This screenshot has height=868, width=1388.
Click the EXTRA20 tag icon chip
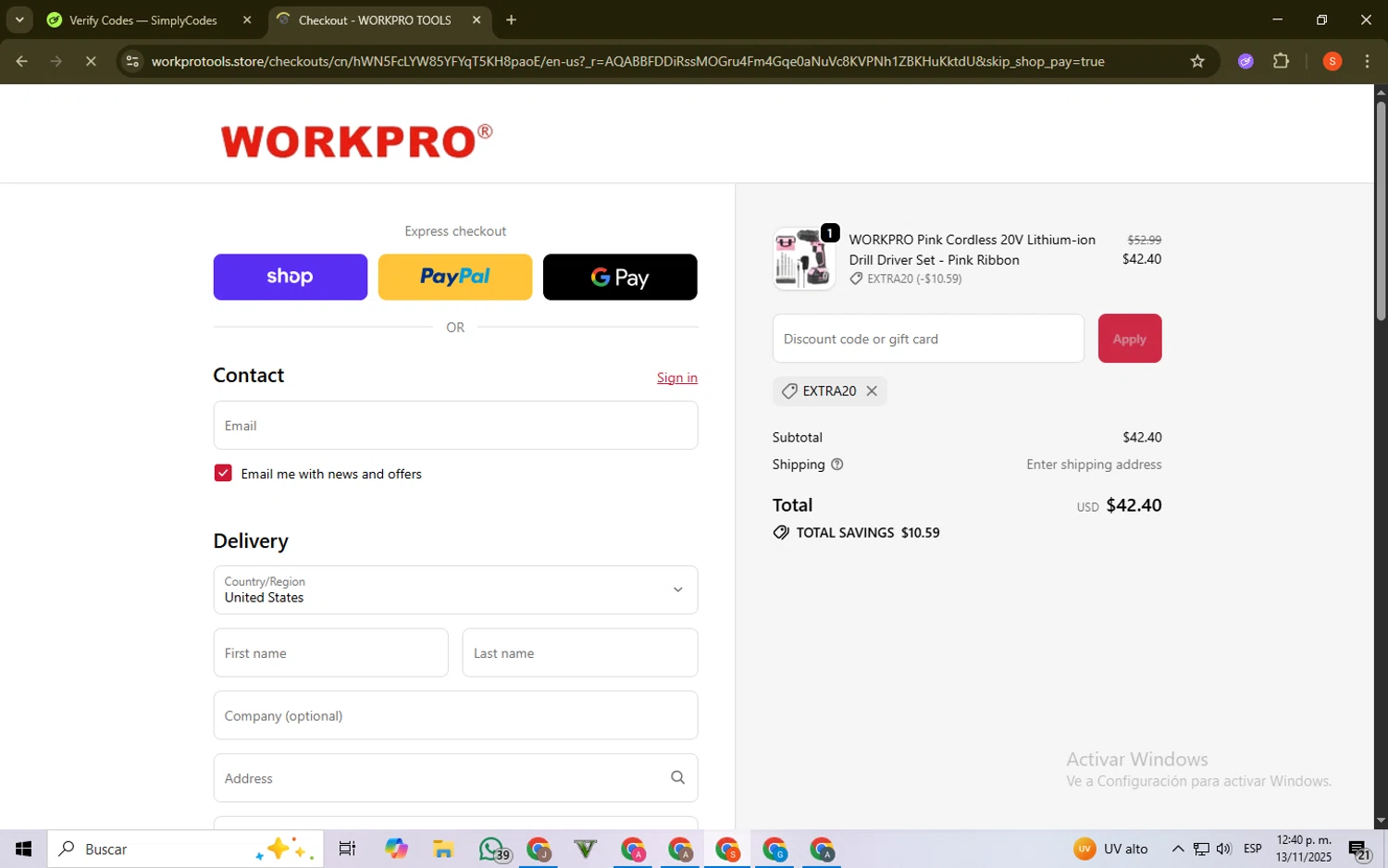coord(789,391)
